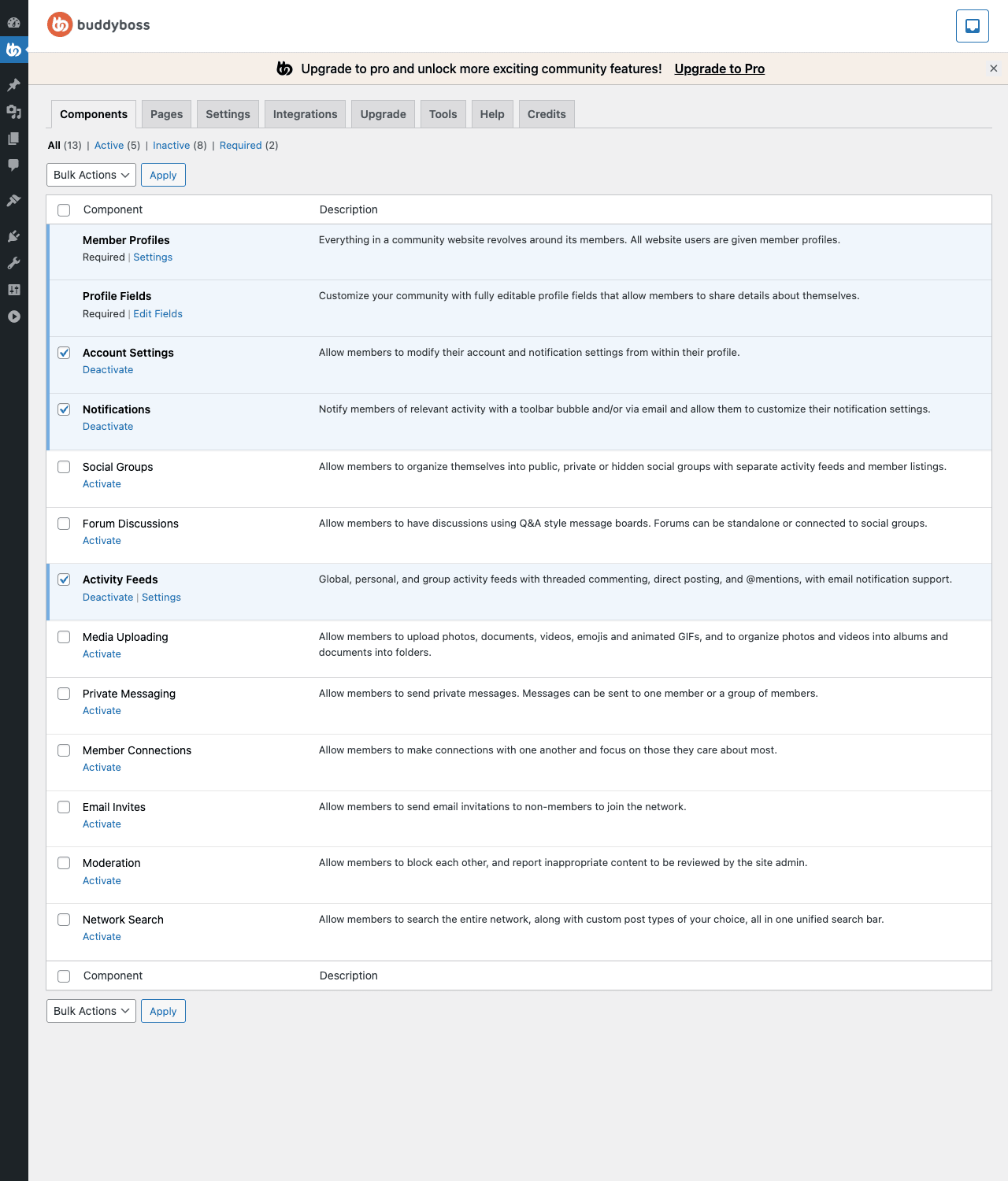Open Pages icon in sidebar
Image resolution: width=1008 pixels, height=1181 pixels.
pos(13,139)
